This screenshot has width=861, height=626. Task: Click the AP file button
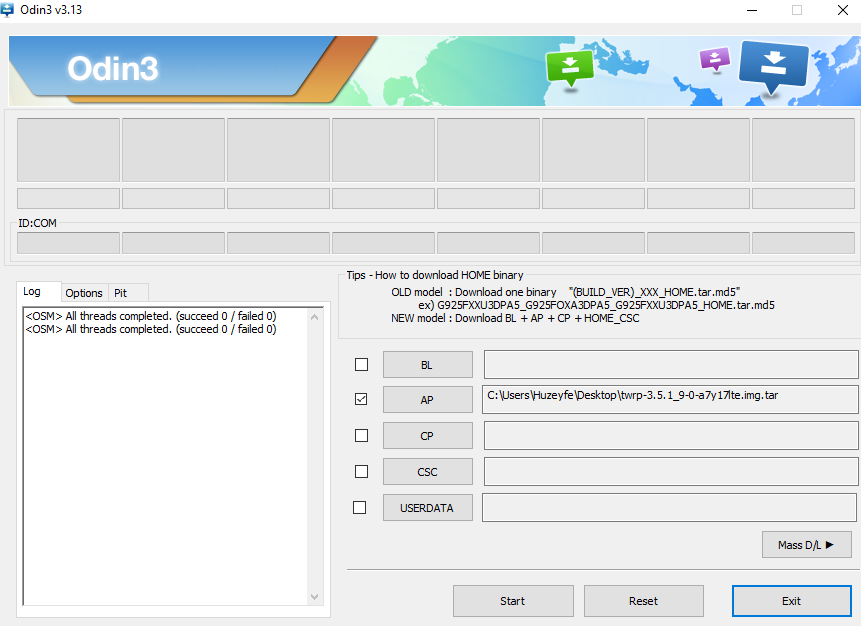(427, 400)
